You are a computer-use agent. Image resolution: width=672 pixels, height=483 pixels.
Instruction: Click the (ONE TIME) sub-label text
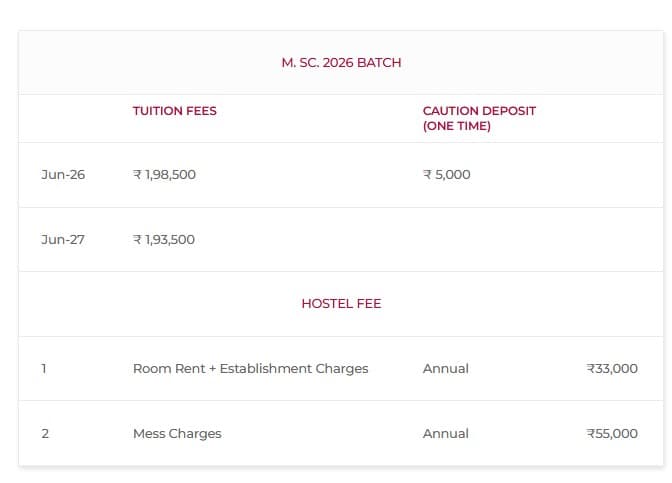coord(456,126)
